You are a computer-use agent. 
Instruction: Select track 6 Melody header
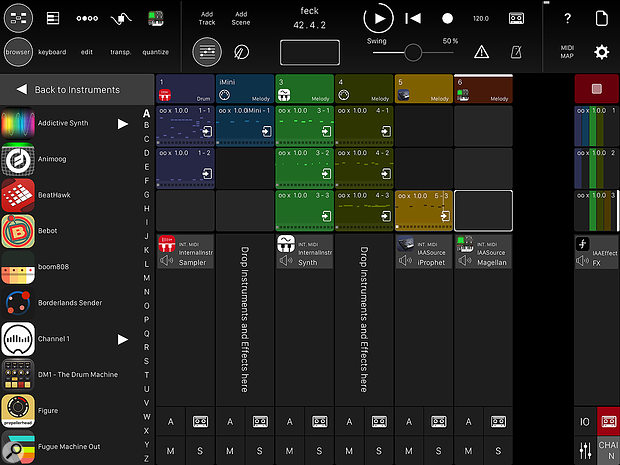click(x=483, y=89)
